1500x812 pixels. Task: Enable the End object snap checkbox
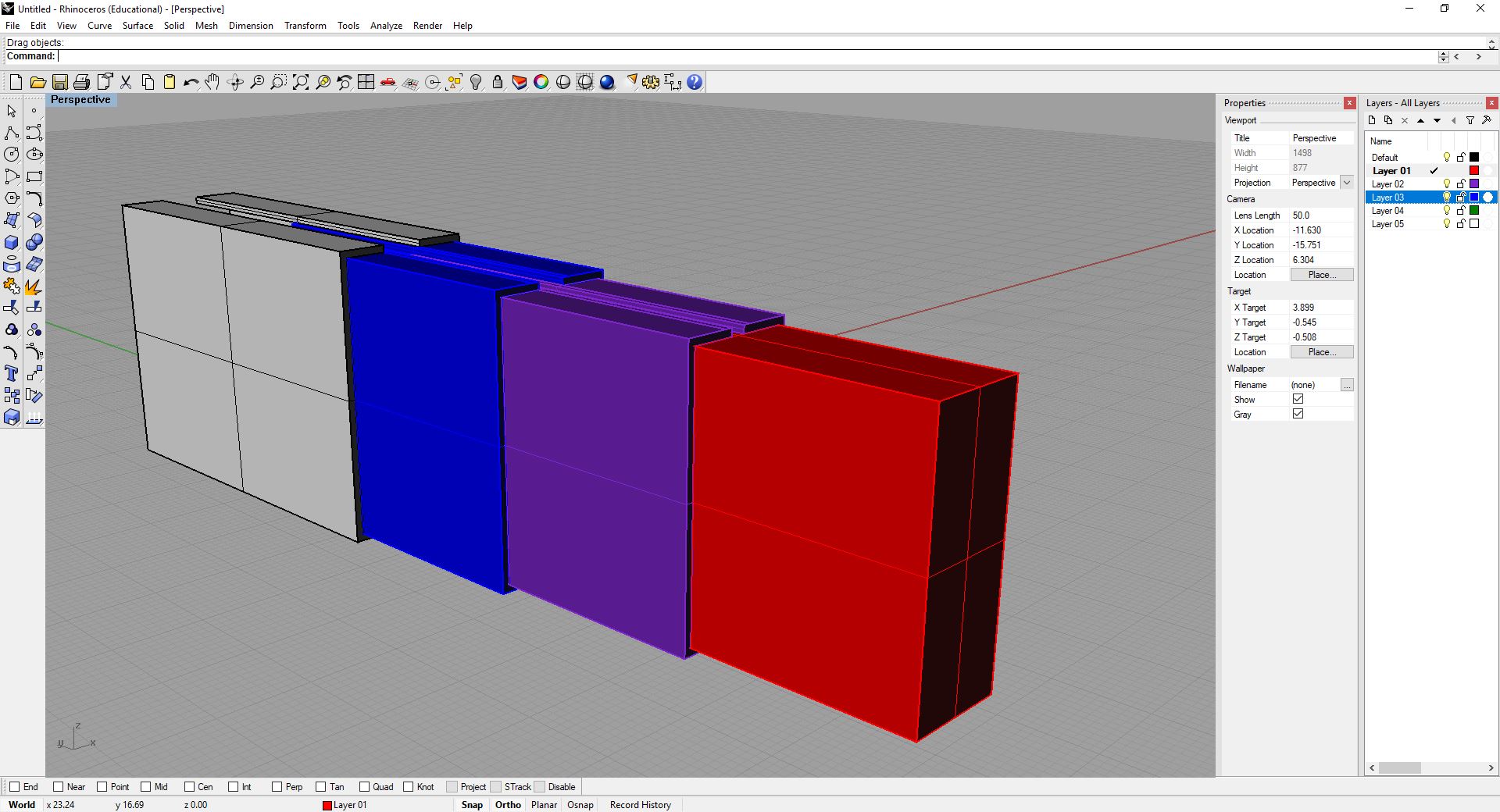pos(15,787)
